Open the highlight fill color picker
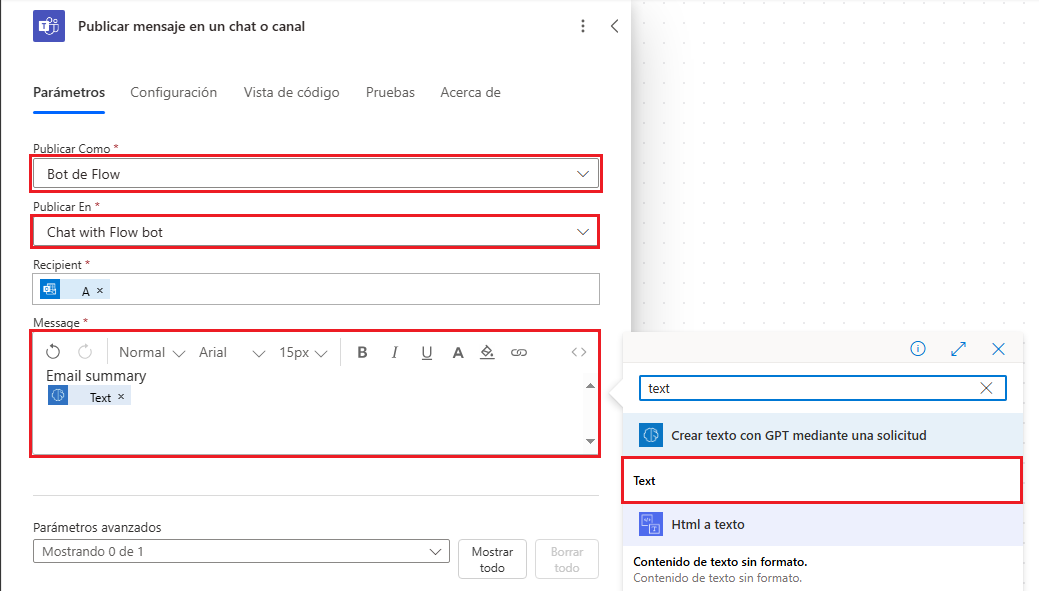The image size is (1039, 591). tap(487, 352)
